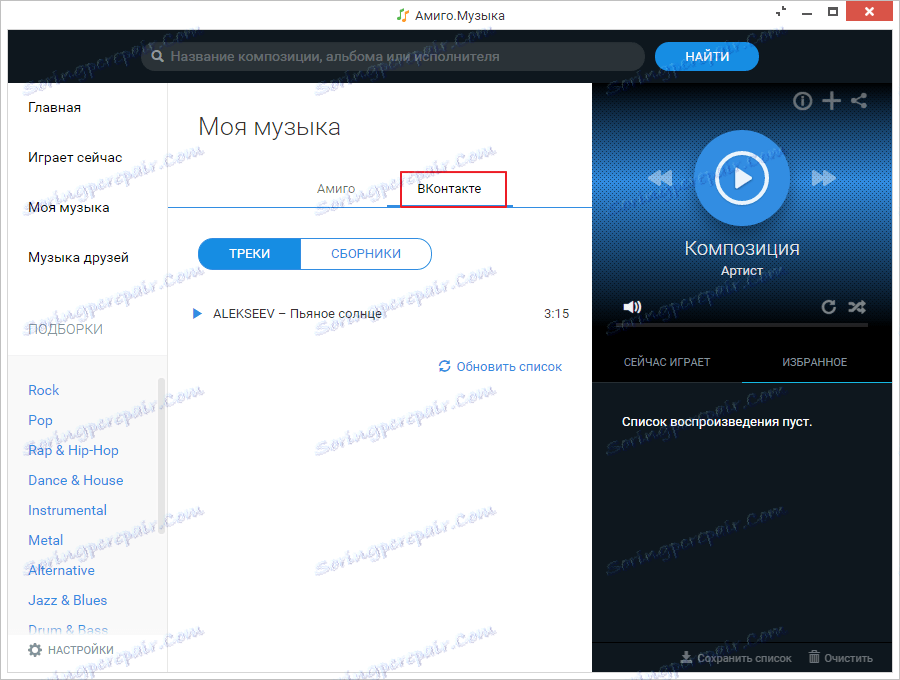Play the current composition with big play button
The image size is (900, 680).
coord(742,178)
